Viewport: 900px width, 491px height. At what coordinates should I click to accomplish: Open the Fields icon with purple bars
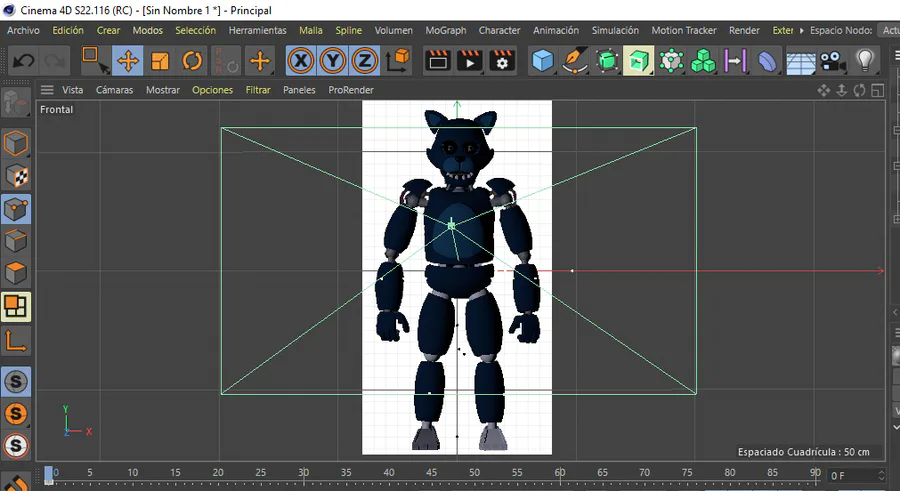click(735, 61)
